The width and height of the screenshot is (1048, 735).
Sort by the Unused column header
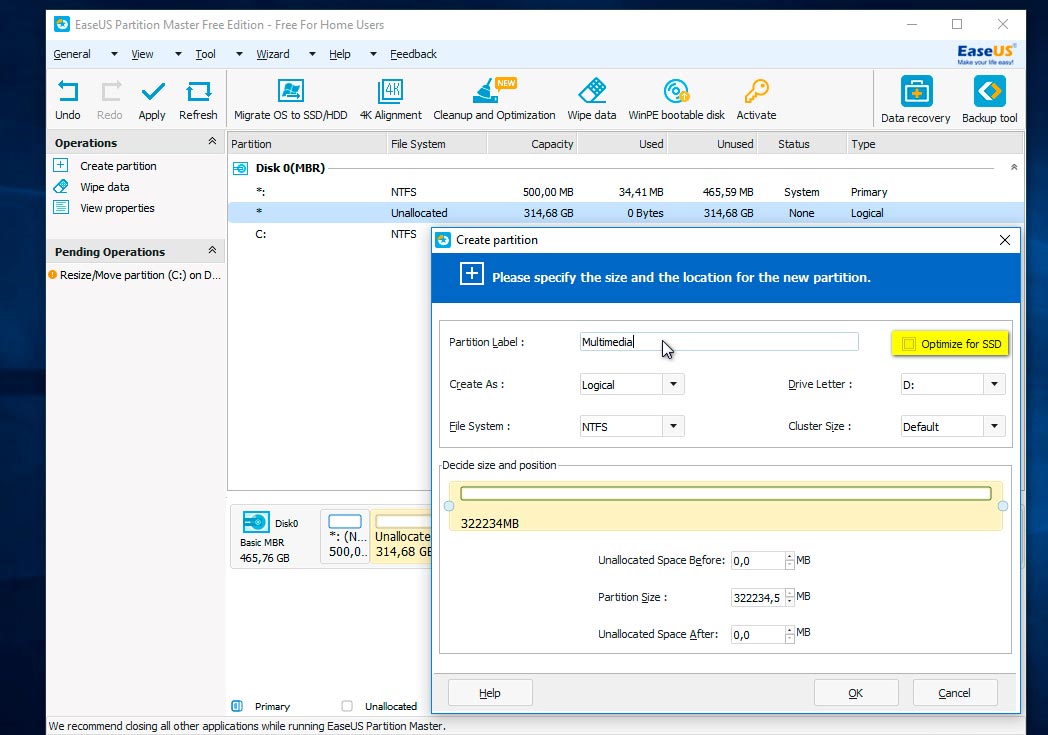[x=712, y=144]
